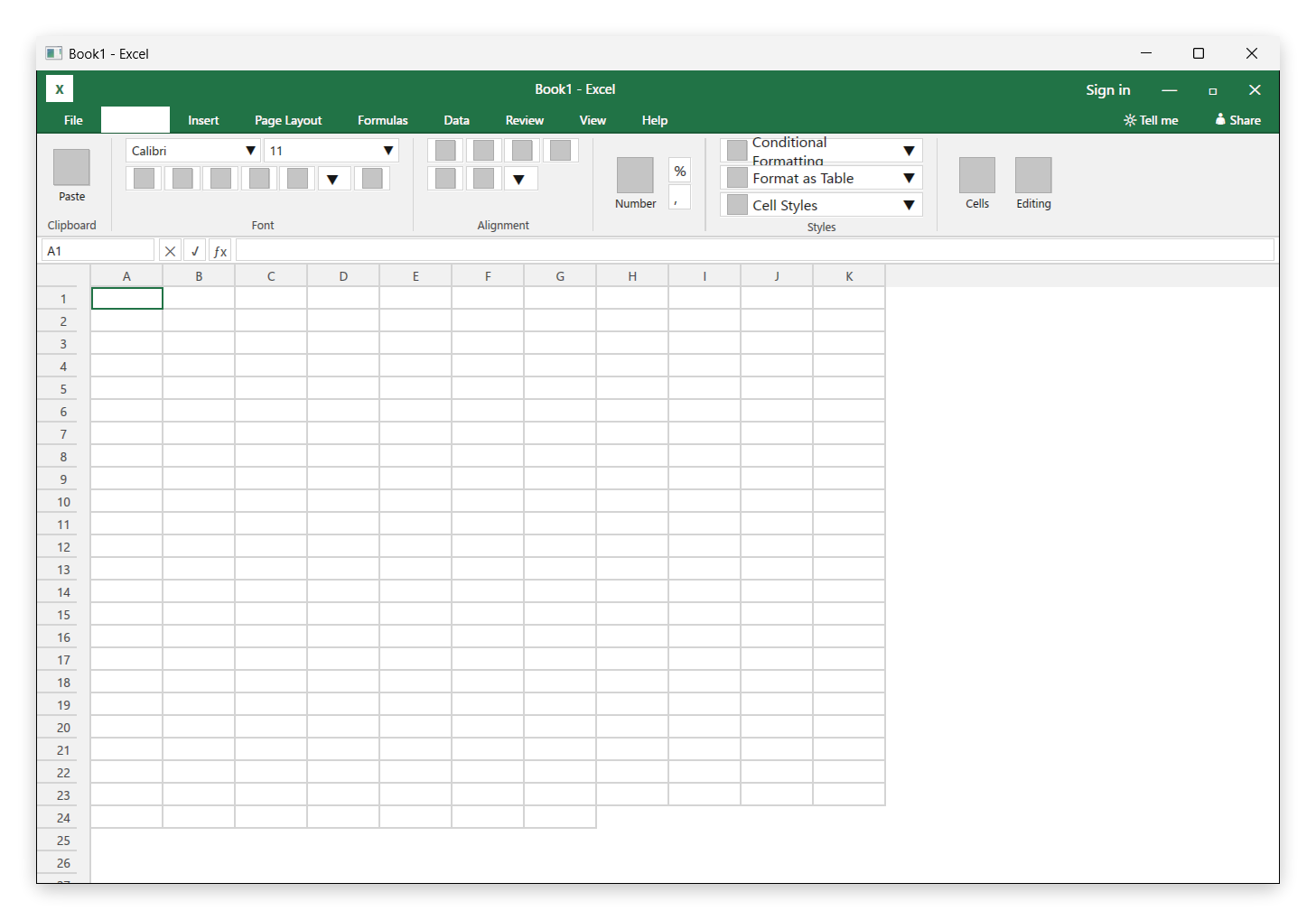Switch to the Insert tab
The height and width of the screenshot is (920, 1316).
[203, 120]
